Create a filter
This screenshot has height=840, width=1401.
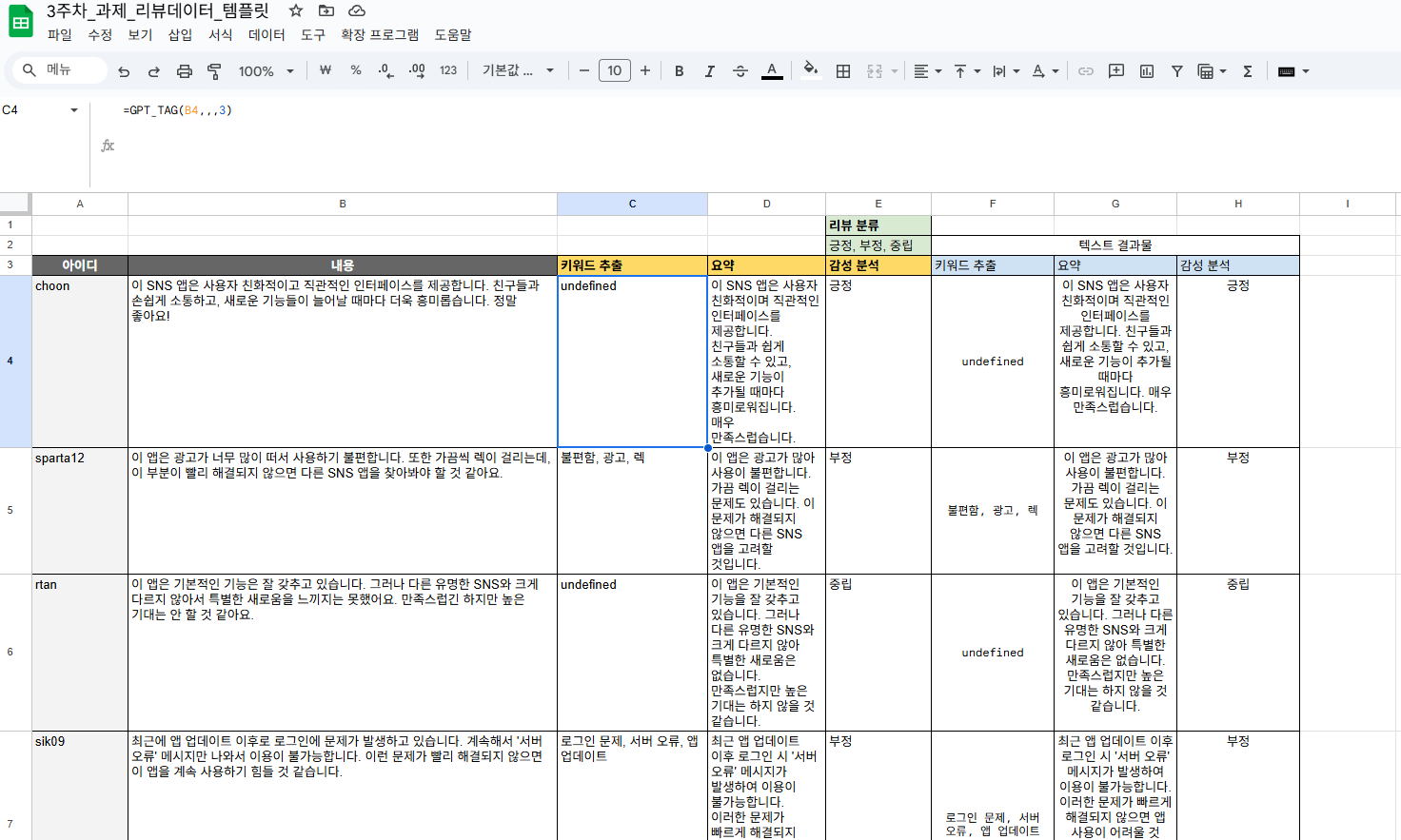point(1177,71)
